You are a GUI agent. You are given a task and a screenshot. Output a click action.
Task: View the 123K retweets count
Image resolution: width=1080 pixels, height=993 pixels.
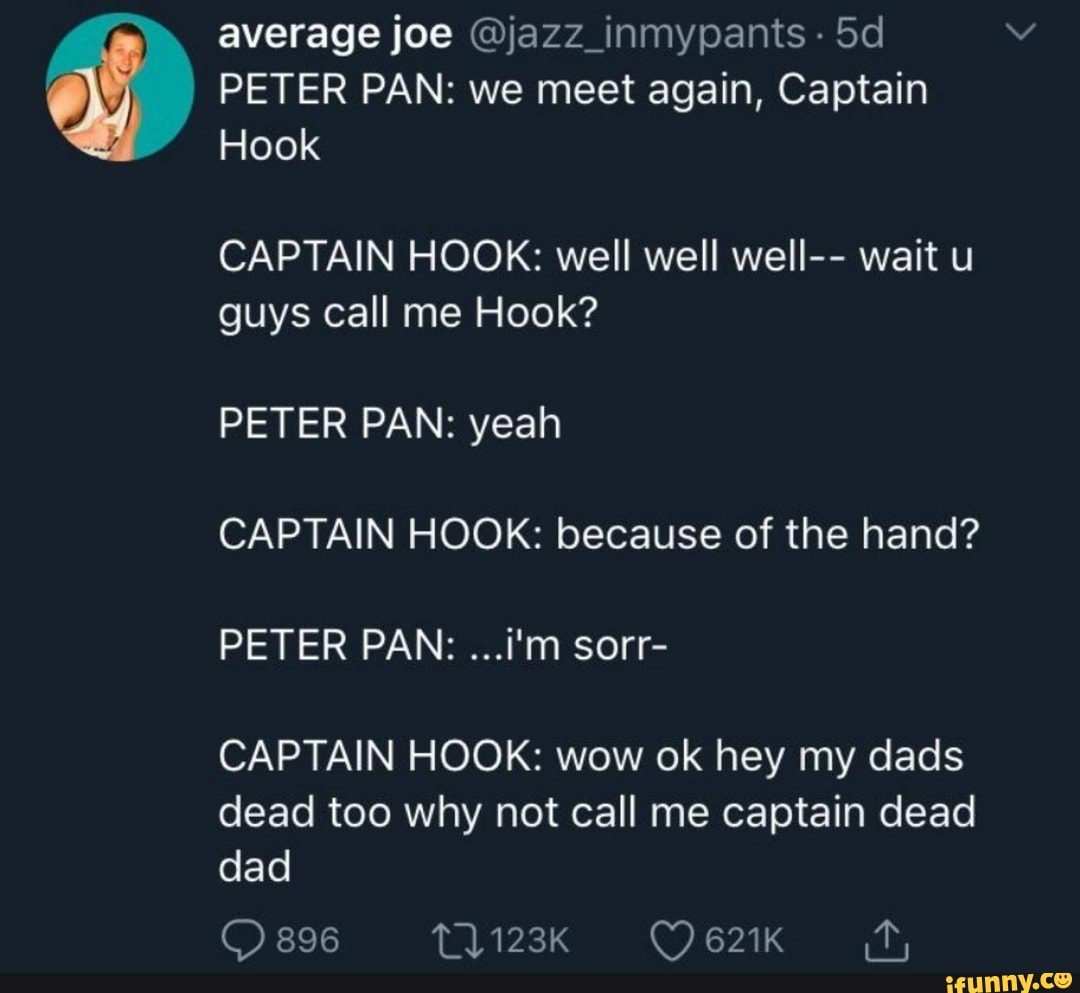[x=530, y=940]
